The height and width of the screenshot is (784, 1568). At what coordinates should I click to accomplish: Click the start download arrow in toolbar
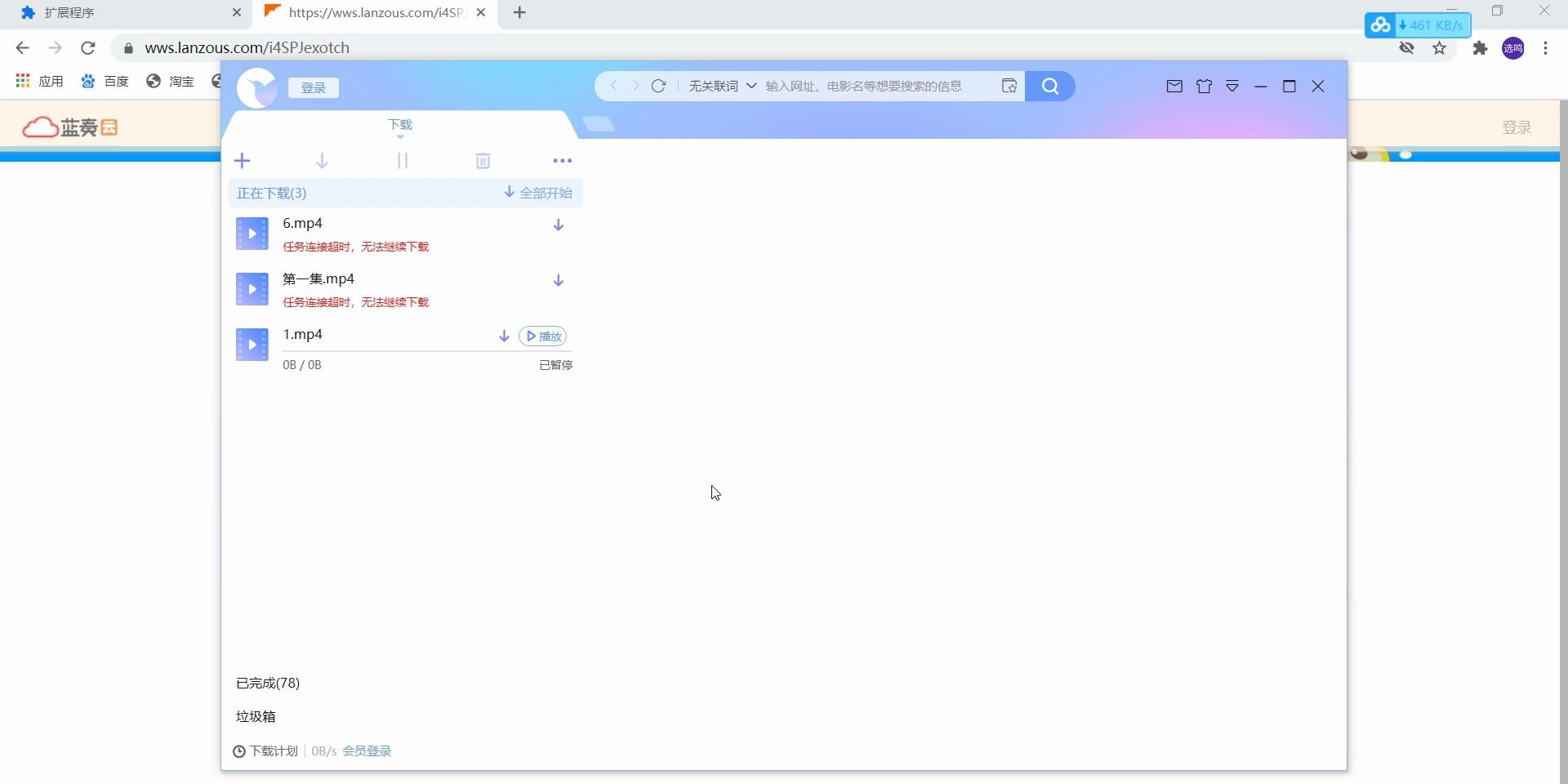tap(322, 161)
